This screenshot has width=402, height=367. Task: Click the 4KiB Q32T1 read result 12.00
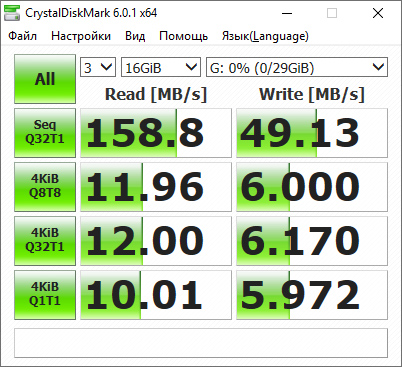[x=156, y=241]
